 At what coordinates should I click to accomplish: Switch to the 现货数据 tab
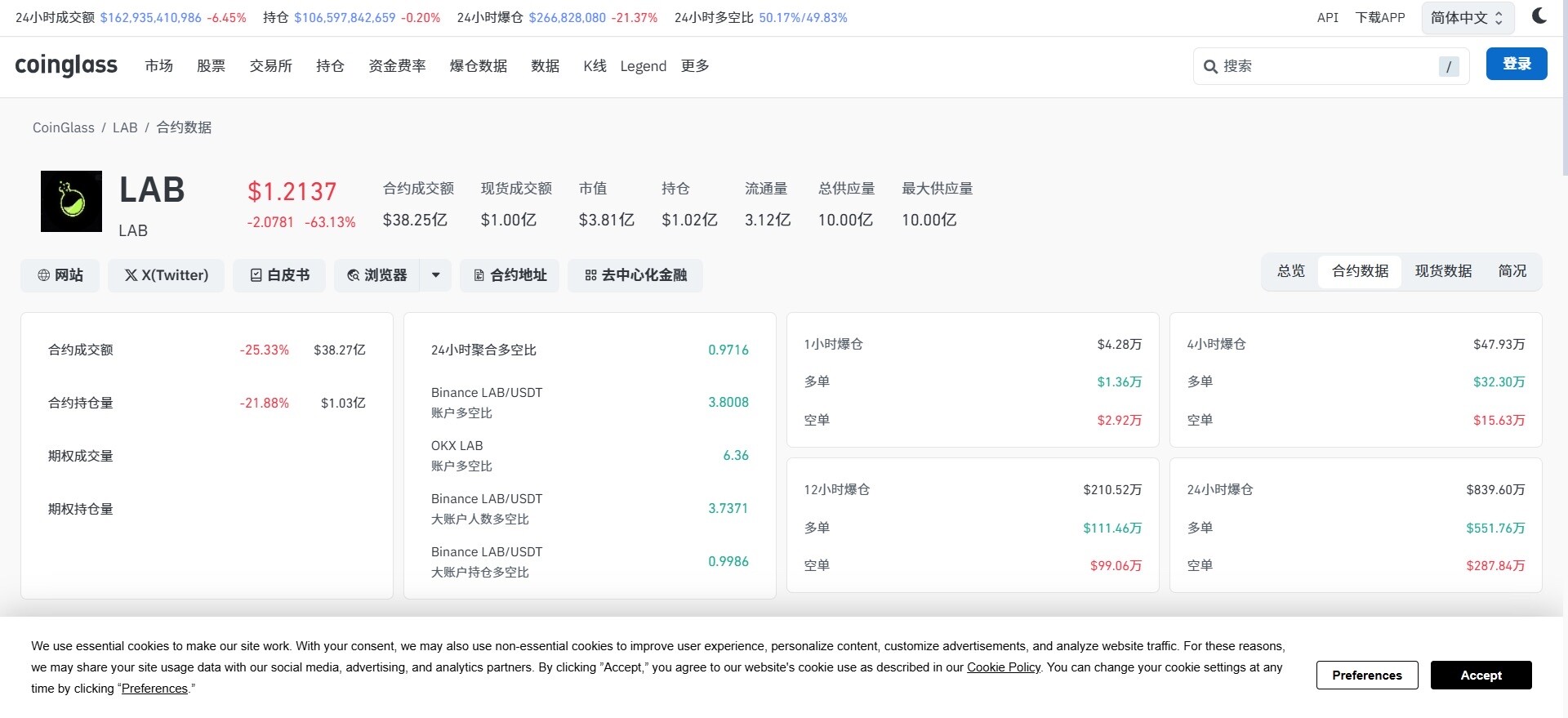coord(1444,271)
